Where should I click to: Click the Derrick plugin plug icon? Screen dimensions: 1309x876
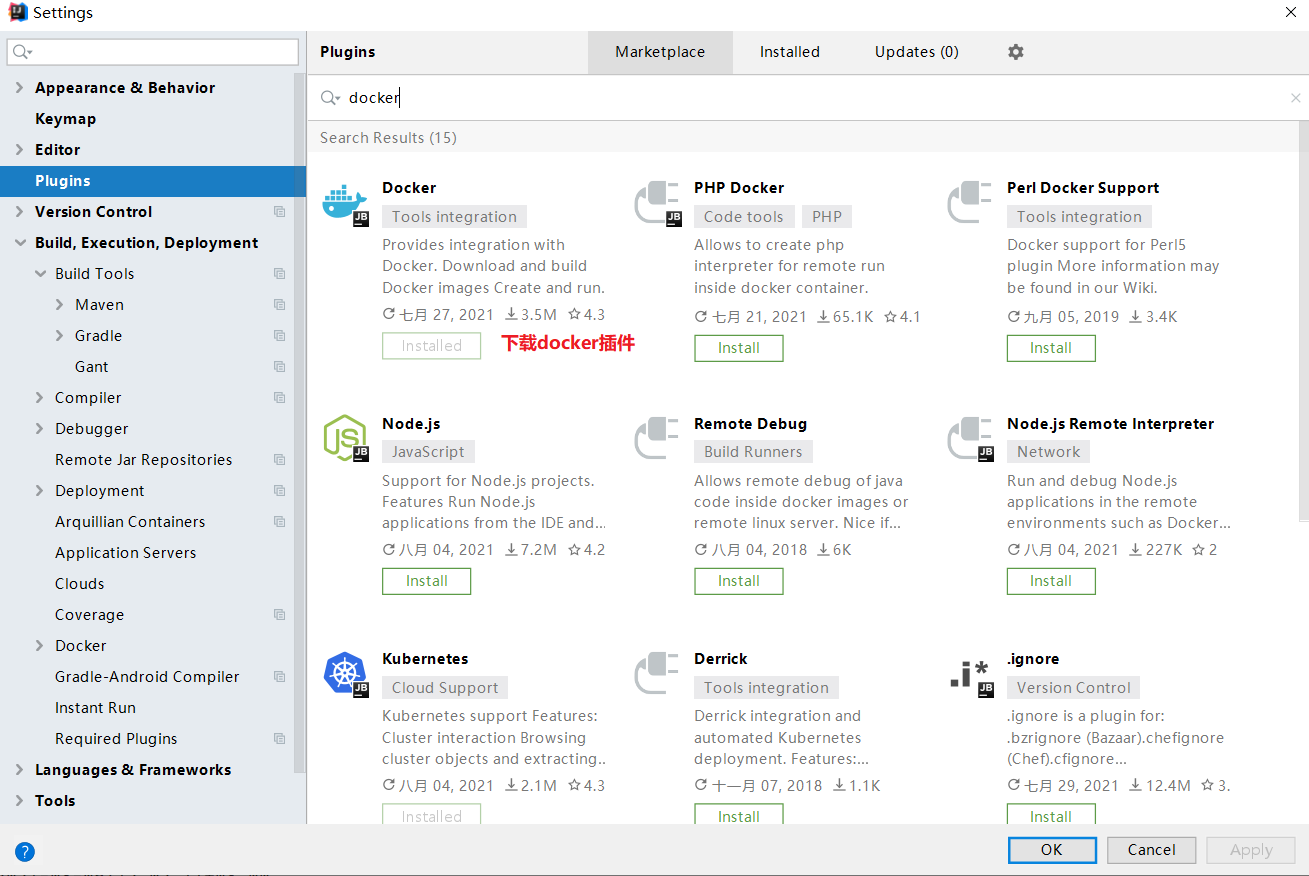coord(658,674)
